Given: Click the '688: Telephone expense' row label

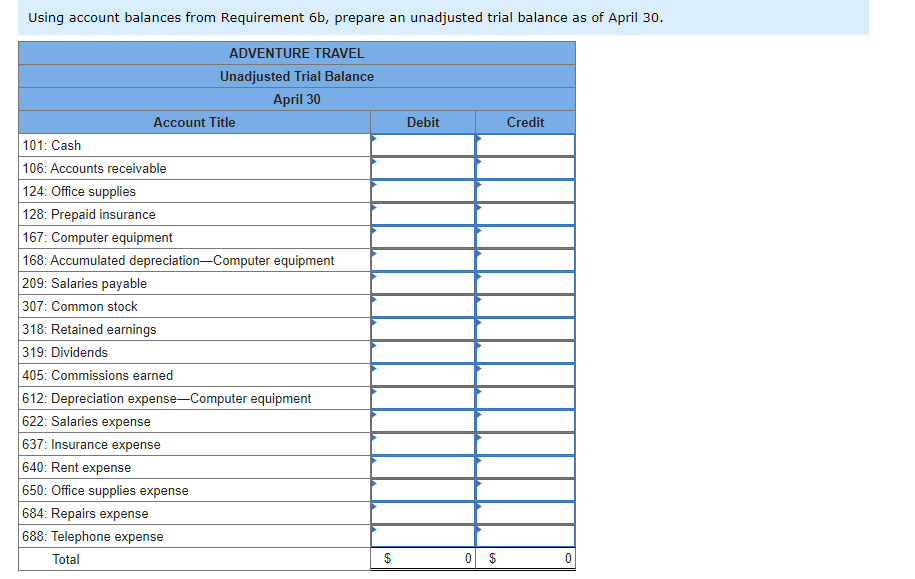Looking at the screenshot, I should click(x=93, y=536).
